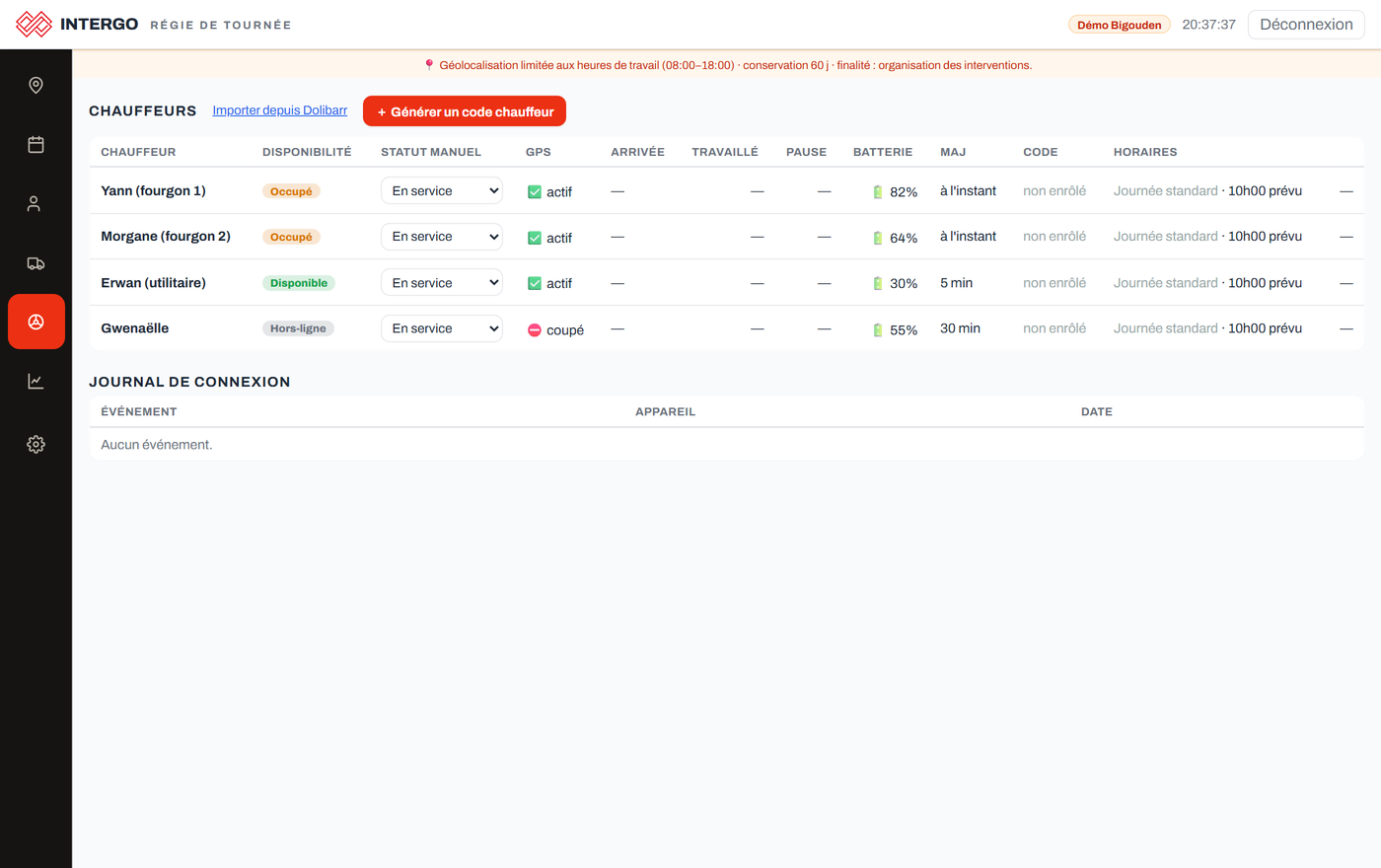The height and width of the screenshot is (868, 1381).
Task: Click Générer un code chauffeur button
Action: (x=465, y=111)
